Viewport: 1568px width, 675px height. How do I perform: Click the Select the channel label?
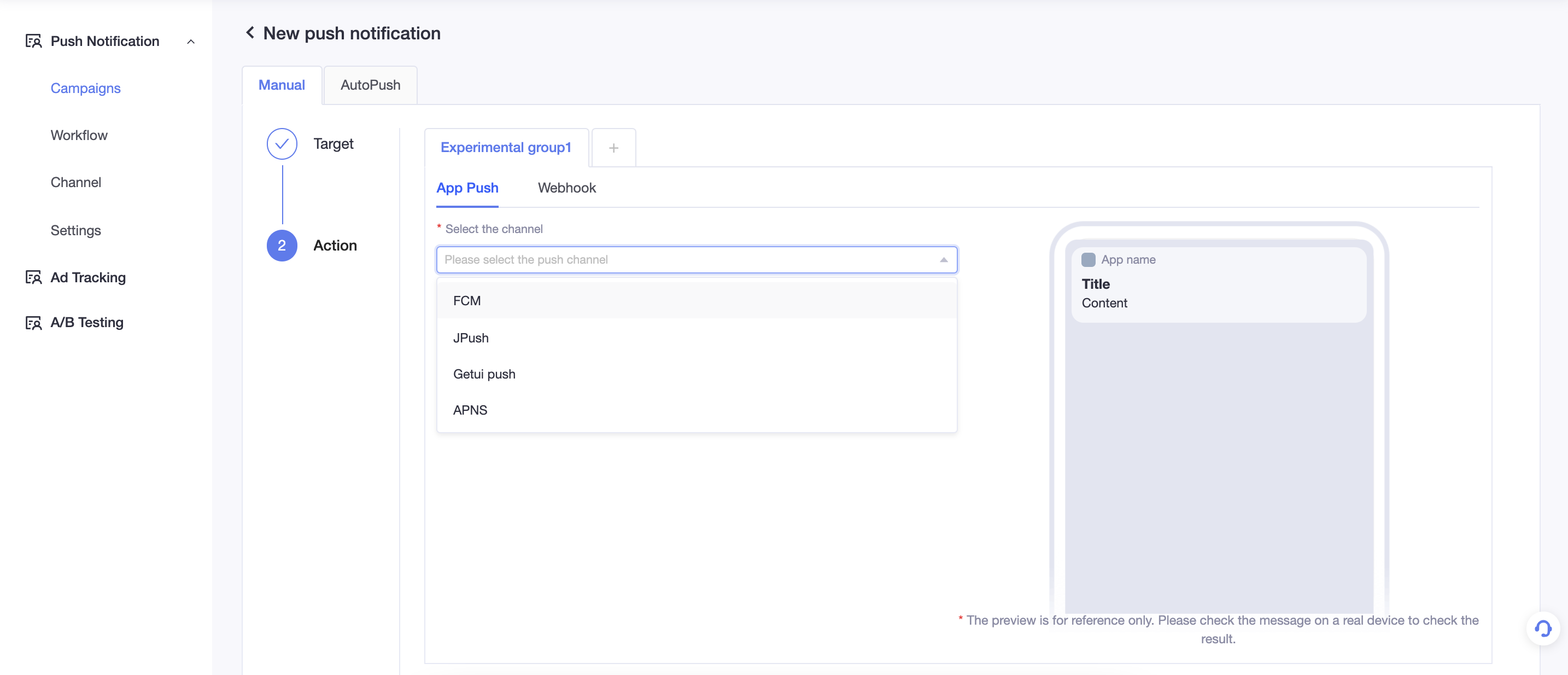(x=494, y=229)
